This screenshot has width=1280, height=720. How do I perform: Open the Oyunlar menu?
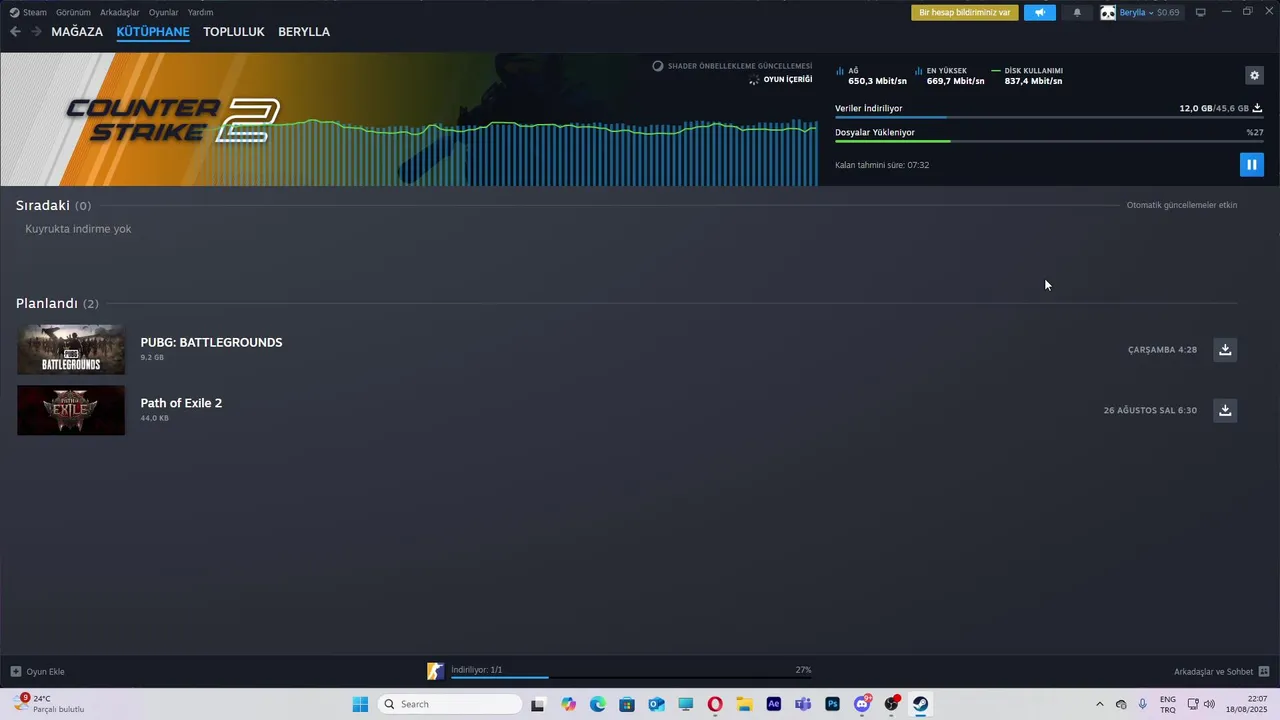[x=164, y=12]
